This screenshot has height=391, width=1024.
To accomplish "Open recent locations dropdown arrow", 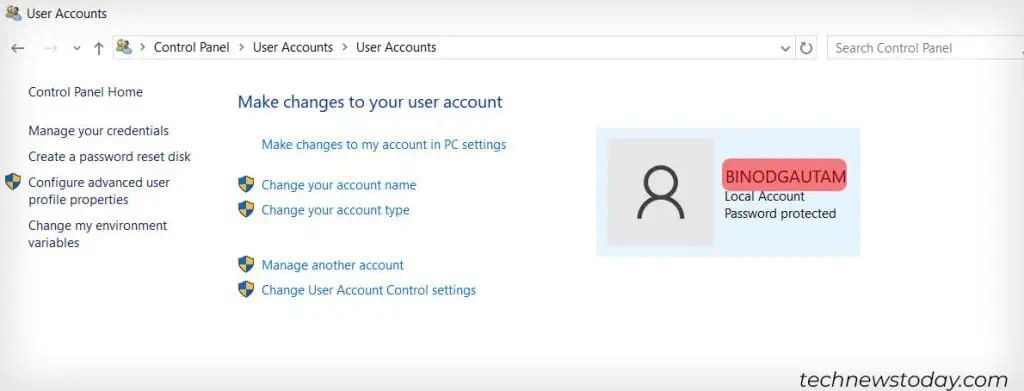I will [x=77, y=48].
